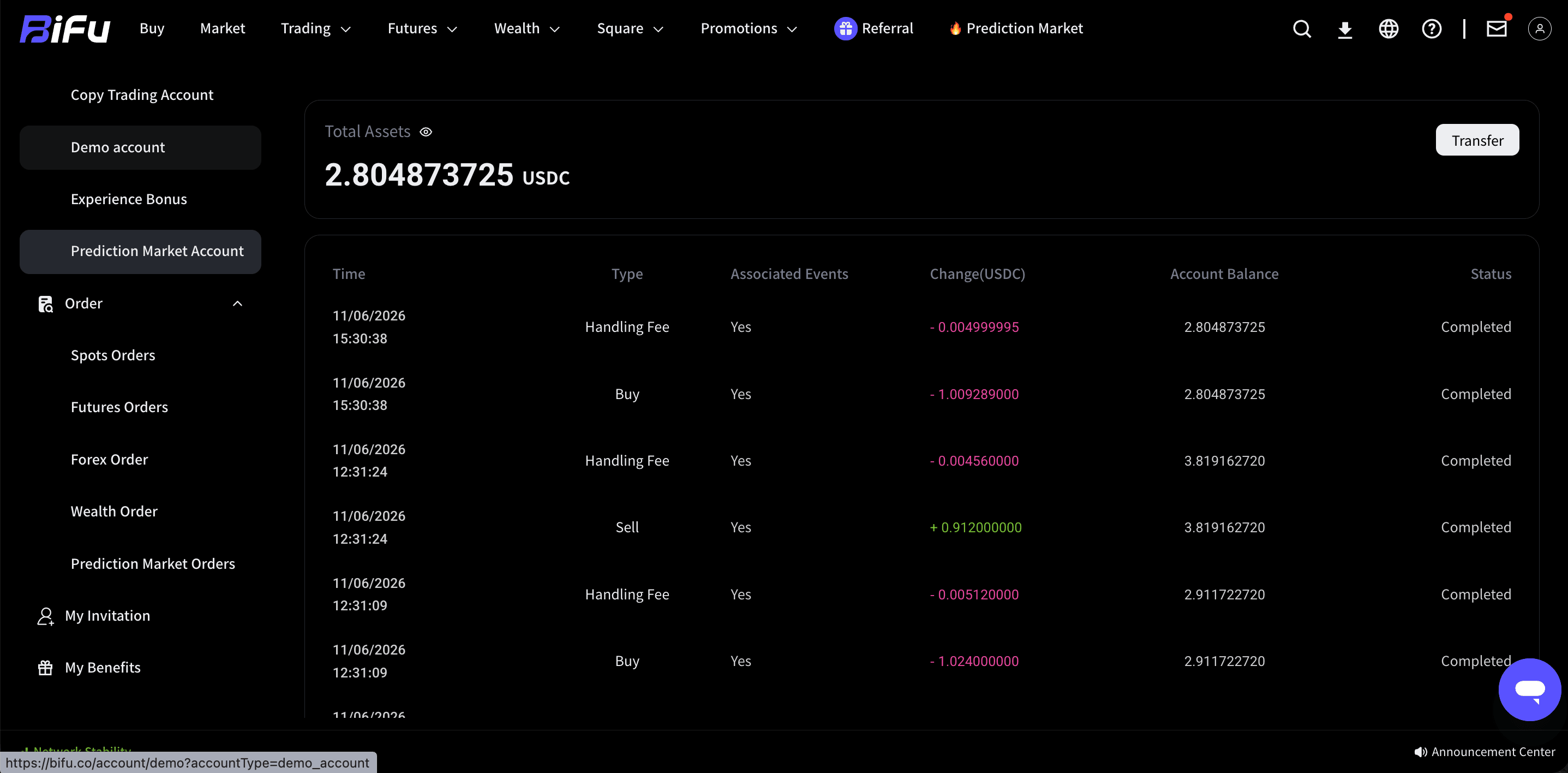
Task: Click Handling Fee cell at 12:31:24
Action: click(x=627, y=461)
